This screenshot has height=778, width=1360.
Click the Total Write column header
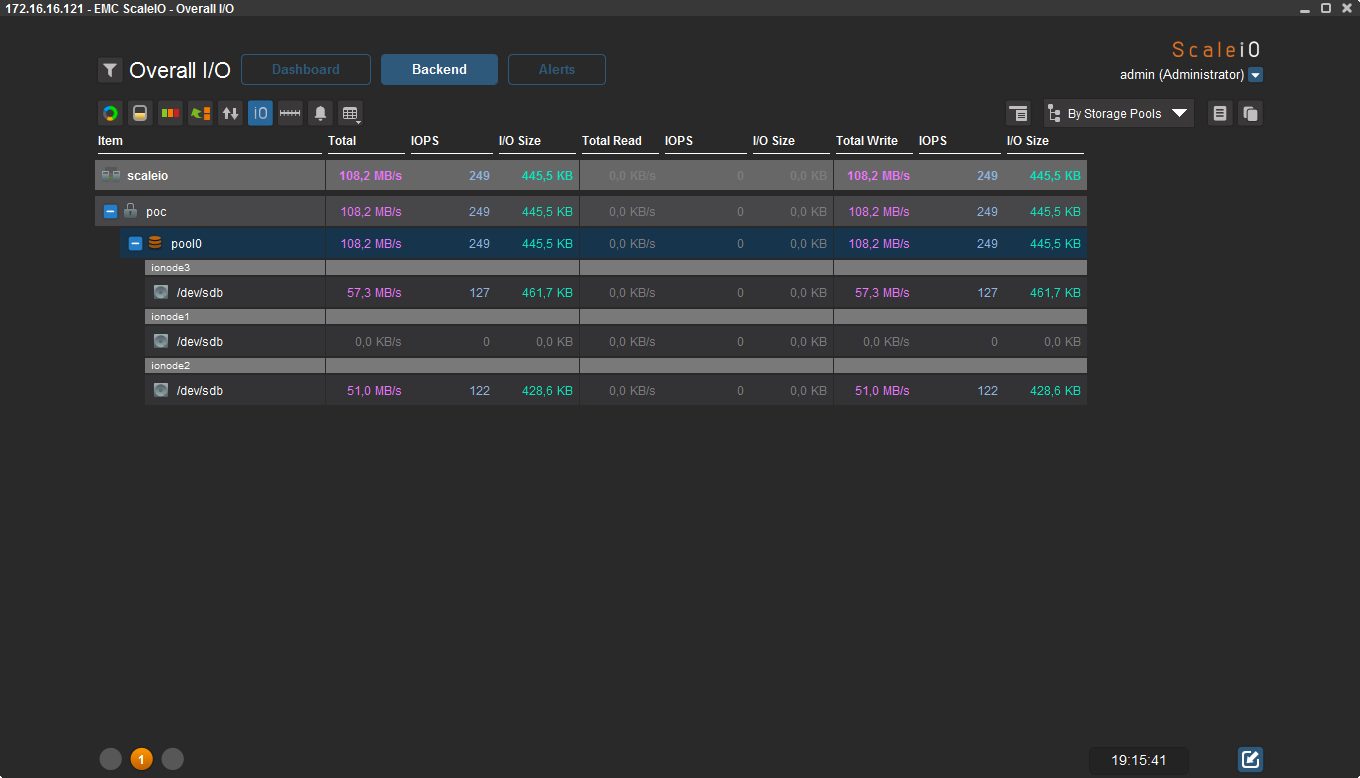click(x=867, y=141)
